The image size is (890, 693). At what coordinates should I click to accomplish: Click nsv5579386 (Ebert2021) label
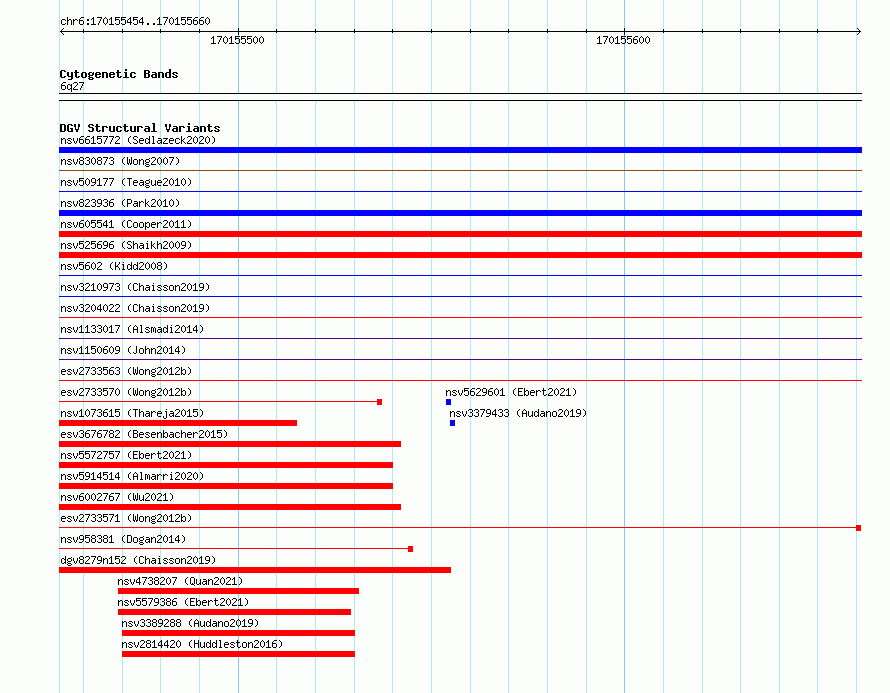(x=183, y=602)
